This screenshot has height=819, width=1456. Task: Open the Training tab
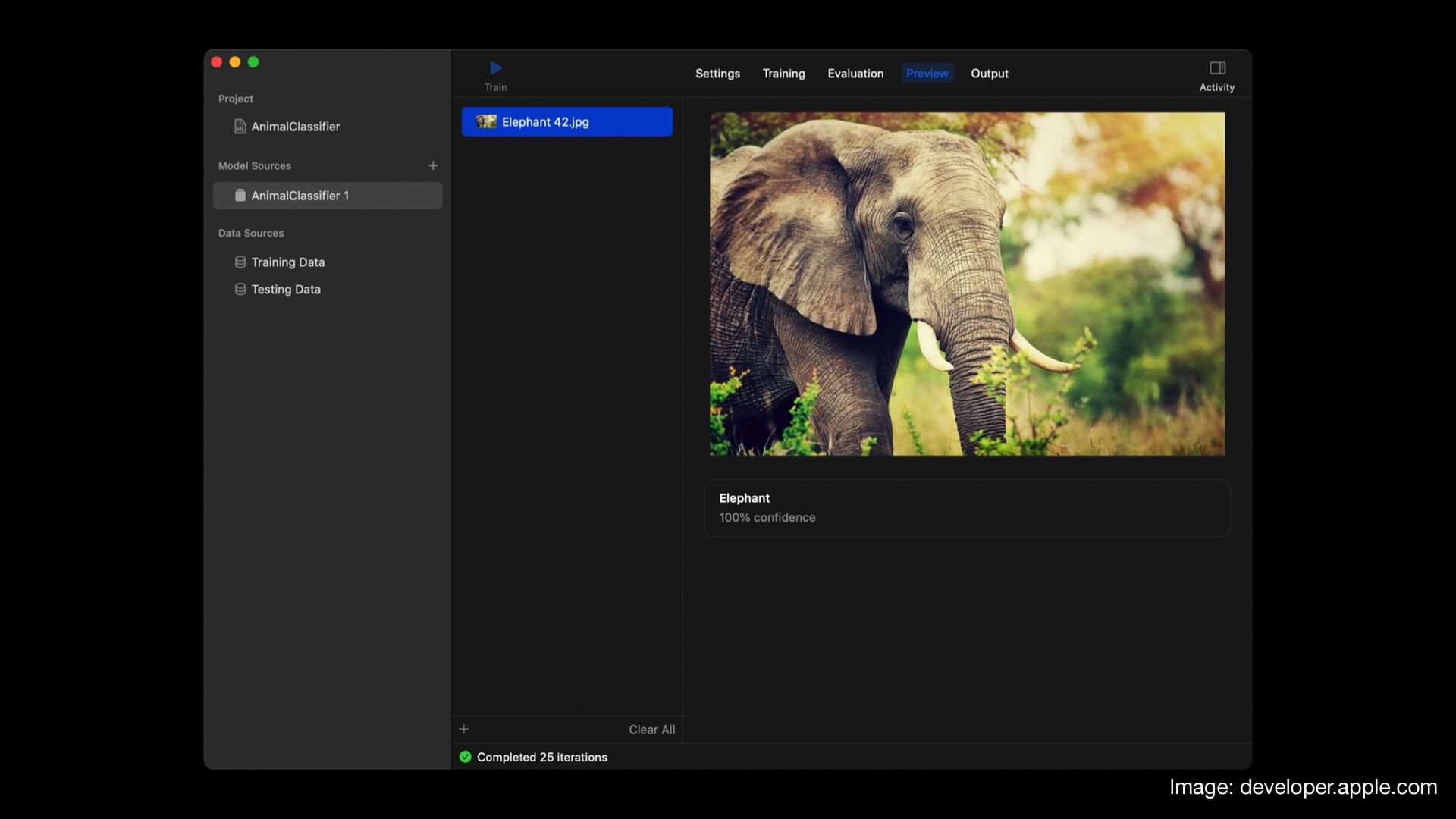click(x=783, y=74)
